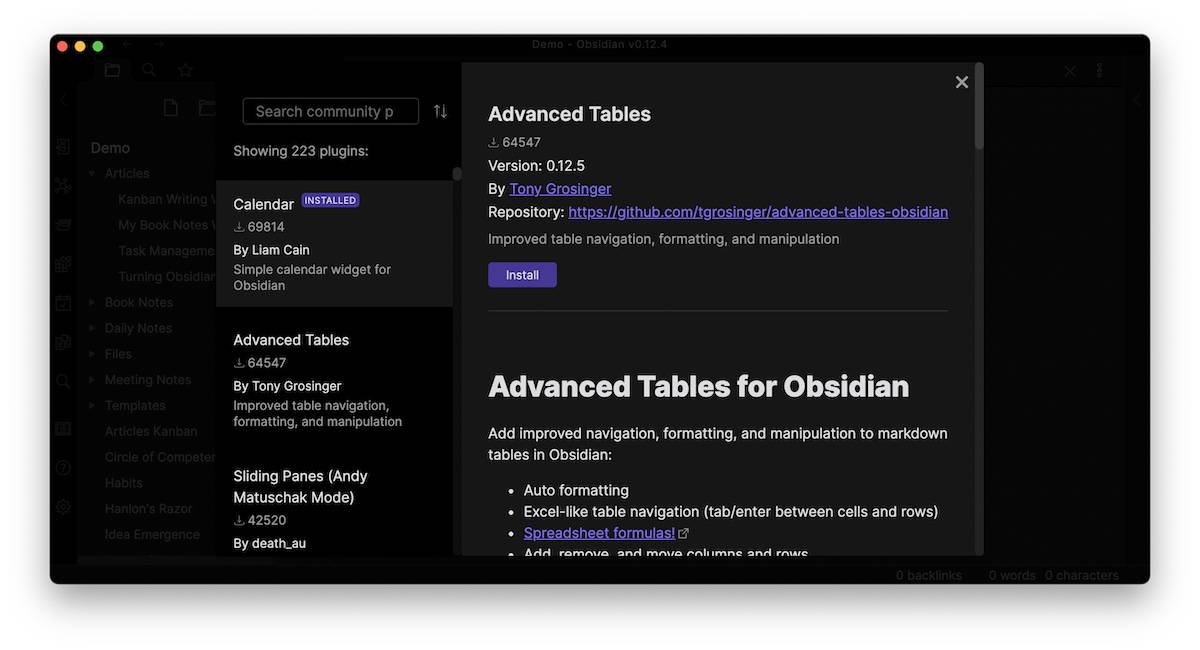Open today's daily note calendar icon
Screen dimensions: 1200x650
click(x=63, y=303)
